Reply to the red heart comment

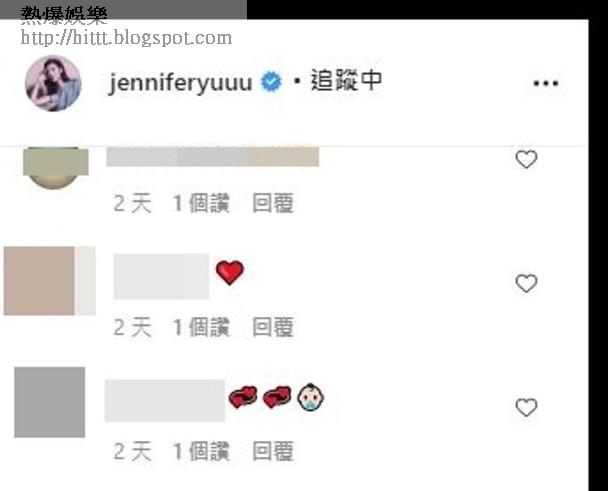273,327
